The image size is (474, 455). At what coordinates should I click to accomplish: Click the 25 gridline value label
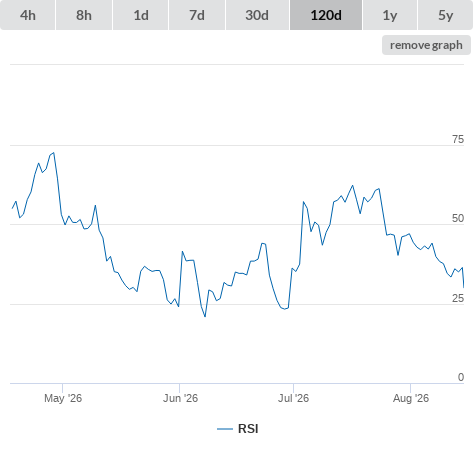pos(458,298)
